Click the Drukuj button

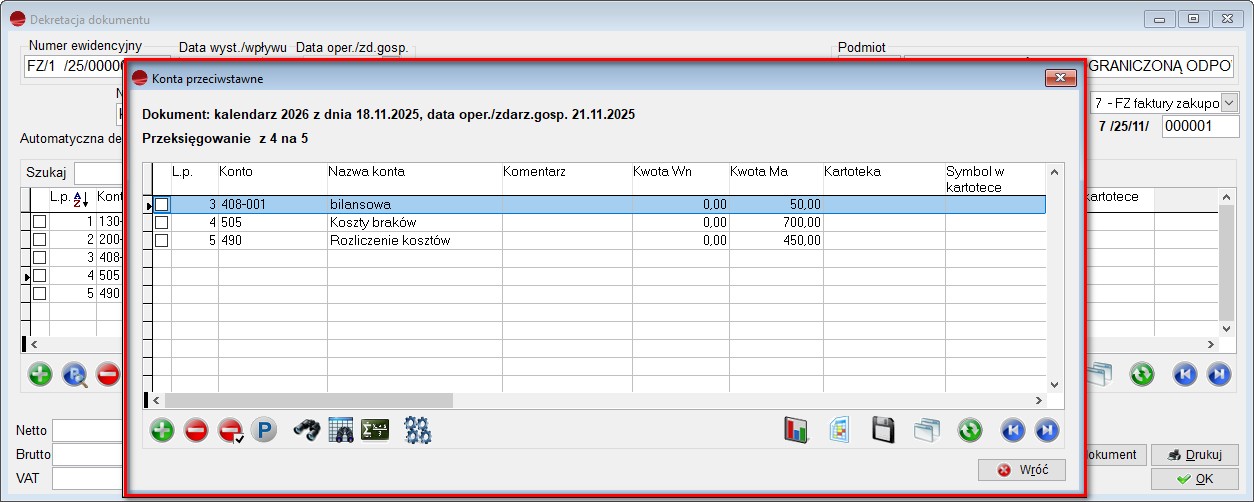(x=1194, y=455)
